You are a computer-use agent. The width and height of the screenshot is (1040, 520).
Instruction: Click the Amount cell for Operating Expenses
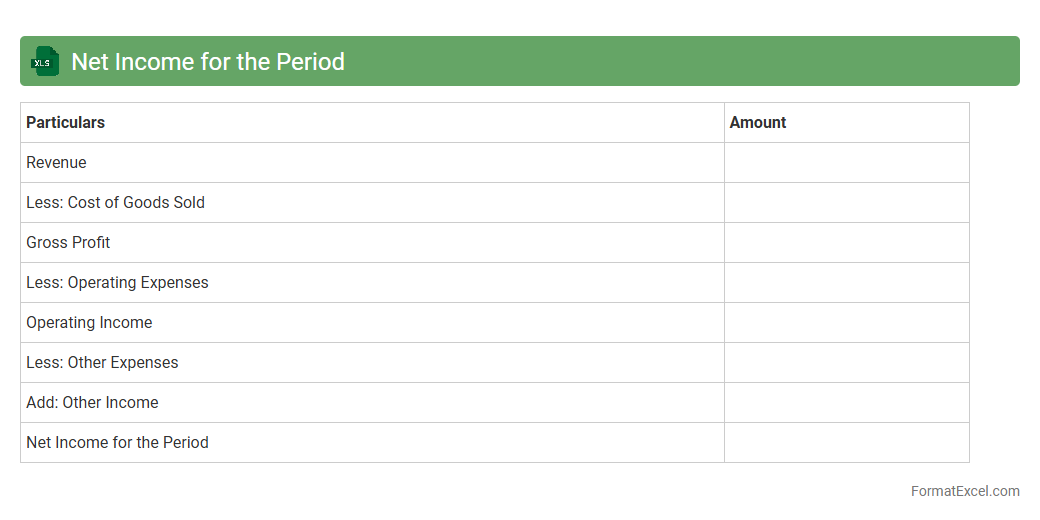tap(846, 282)
